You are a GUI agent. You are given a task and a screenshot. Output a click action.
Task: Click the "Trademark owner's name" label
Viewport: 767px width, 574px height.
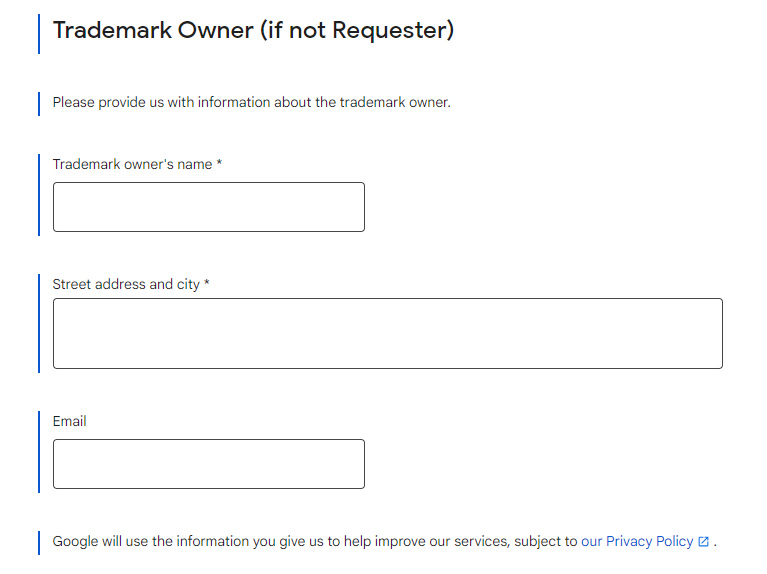(x=132, y=164)
